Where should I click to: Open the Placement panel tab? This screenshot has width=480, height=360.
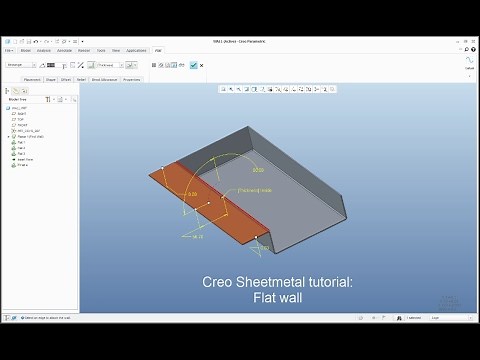[x=32, y=80]
